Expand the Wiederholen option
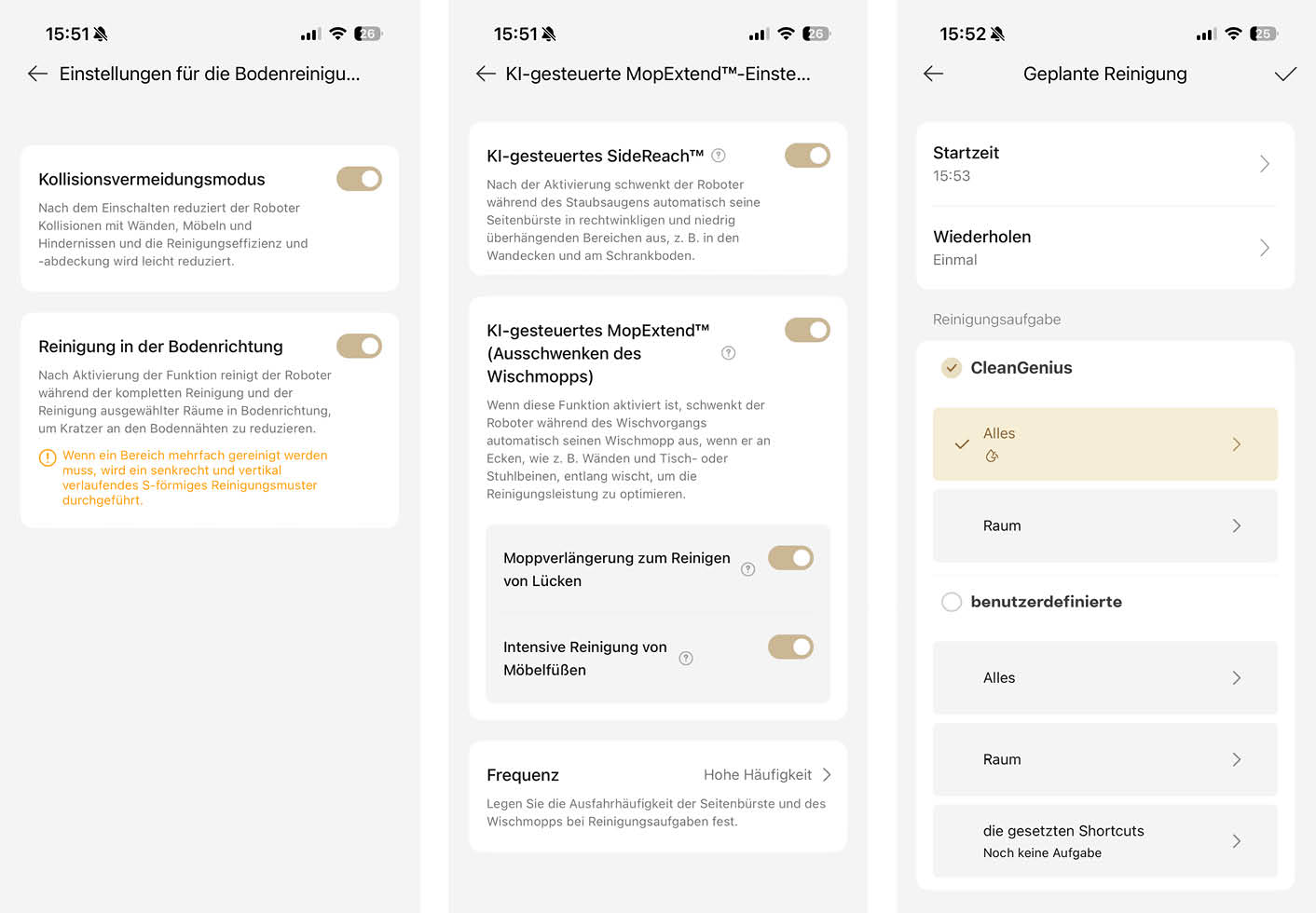Image resolution: width=1316 pixels, height=913 pixels. coord(1104,247)
